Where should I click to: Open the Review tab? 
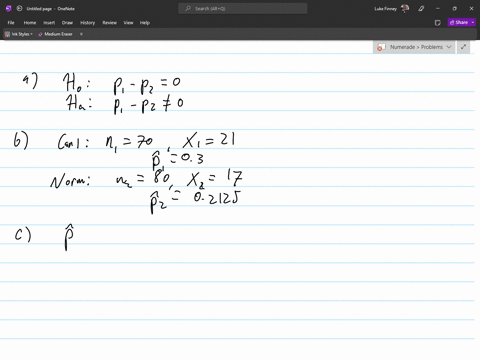tap(109, 23)
